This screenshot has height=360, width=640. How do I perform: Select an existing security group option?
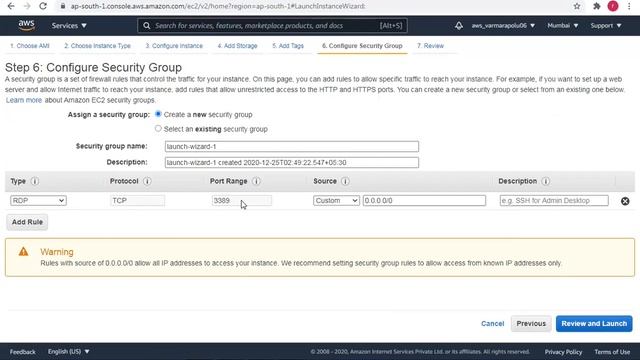coord(158,129)
